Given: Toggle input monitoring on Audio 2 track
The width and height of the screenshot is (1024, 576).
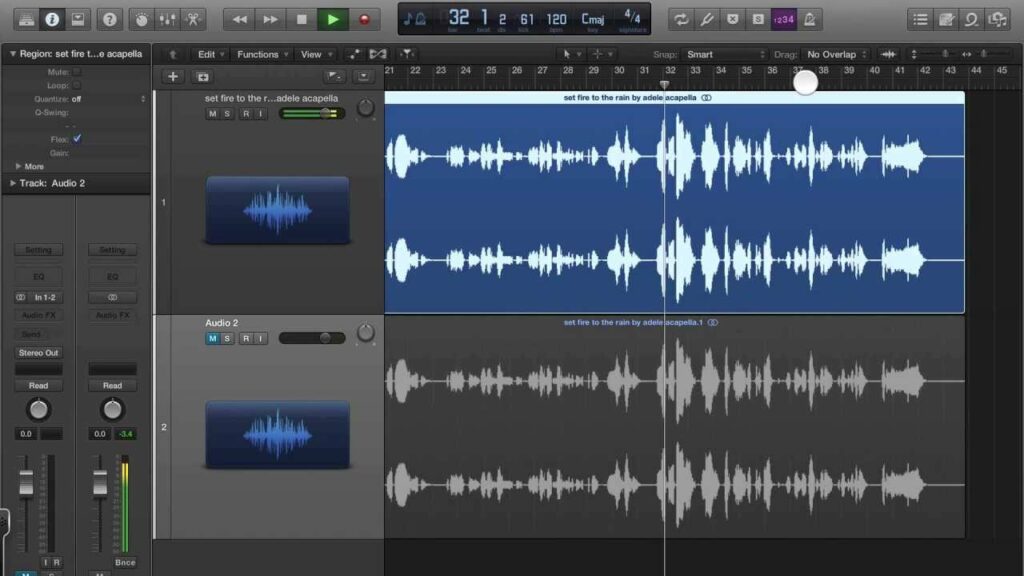Looking at the screenshot, I should point(261,338).
